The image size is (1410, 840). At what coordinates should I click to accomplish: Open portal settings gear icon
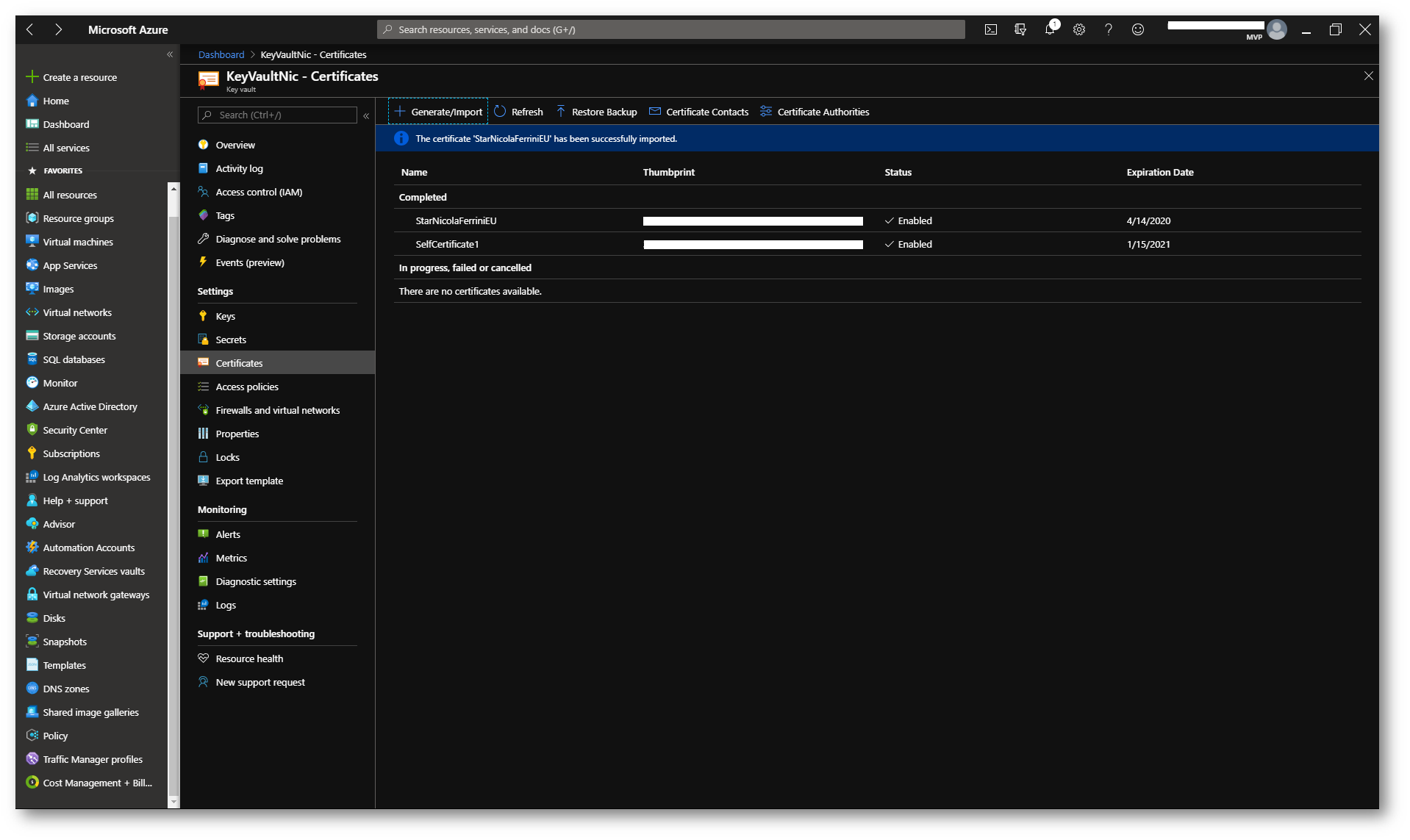pos(1078,29)
